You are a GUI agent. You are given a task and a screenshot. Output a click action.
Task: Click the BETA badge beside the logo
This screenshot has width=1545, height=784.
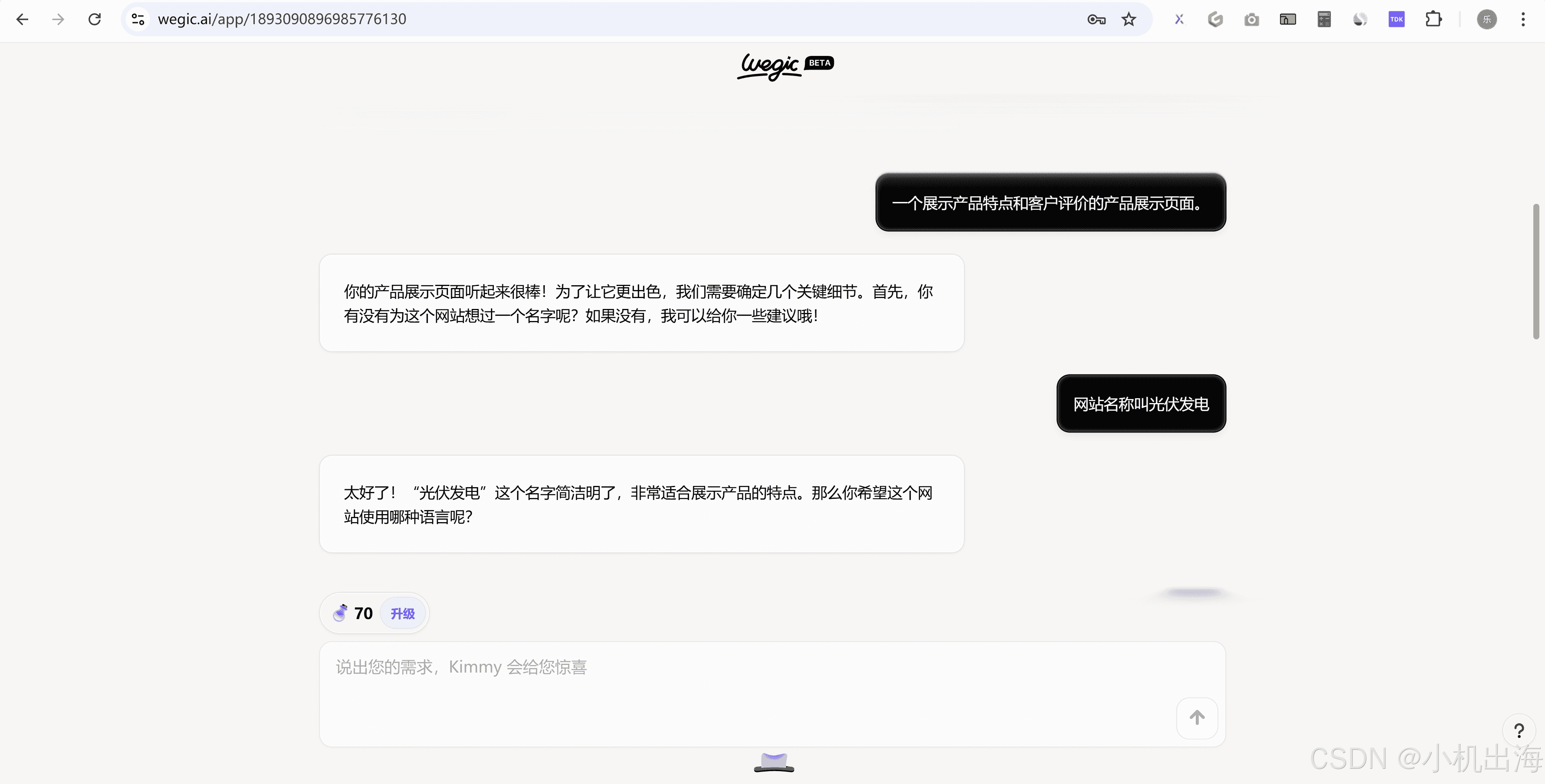coord(819,62)
